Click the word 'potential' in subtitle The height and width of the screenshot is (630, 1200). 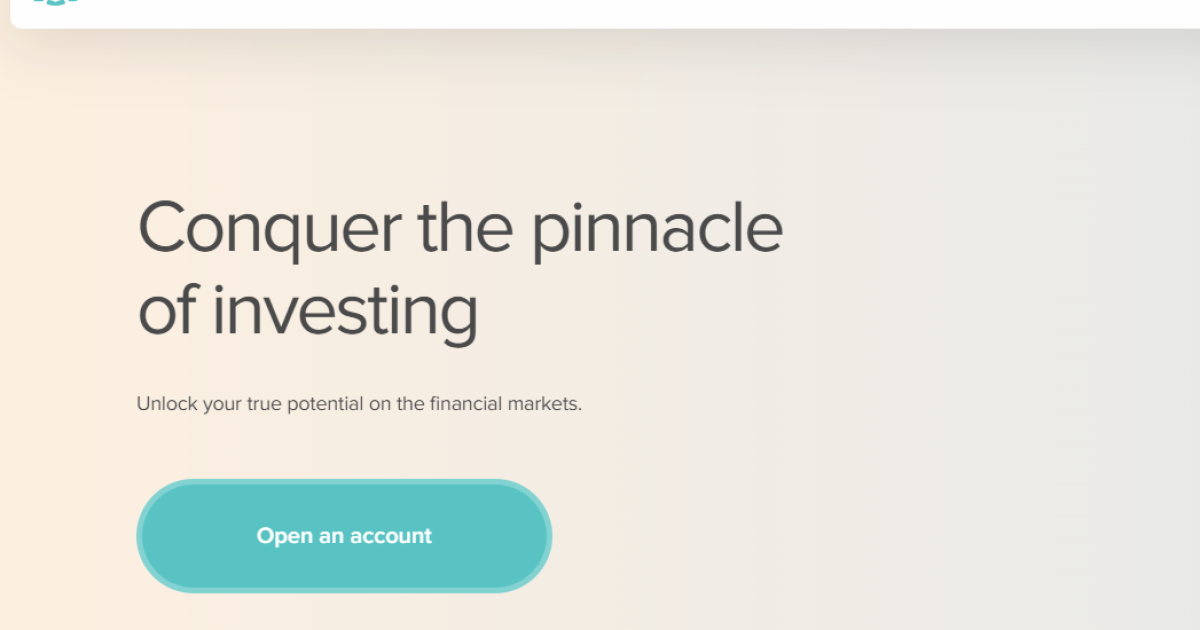pyautogui.click(x=321, y=406)
